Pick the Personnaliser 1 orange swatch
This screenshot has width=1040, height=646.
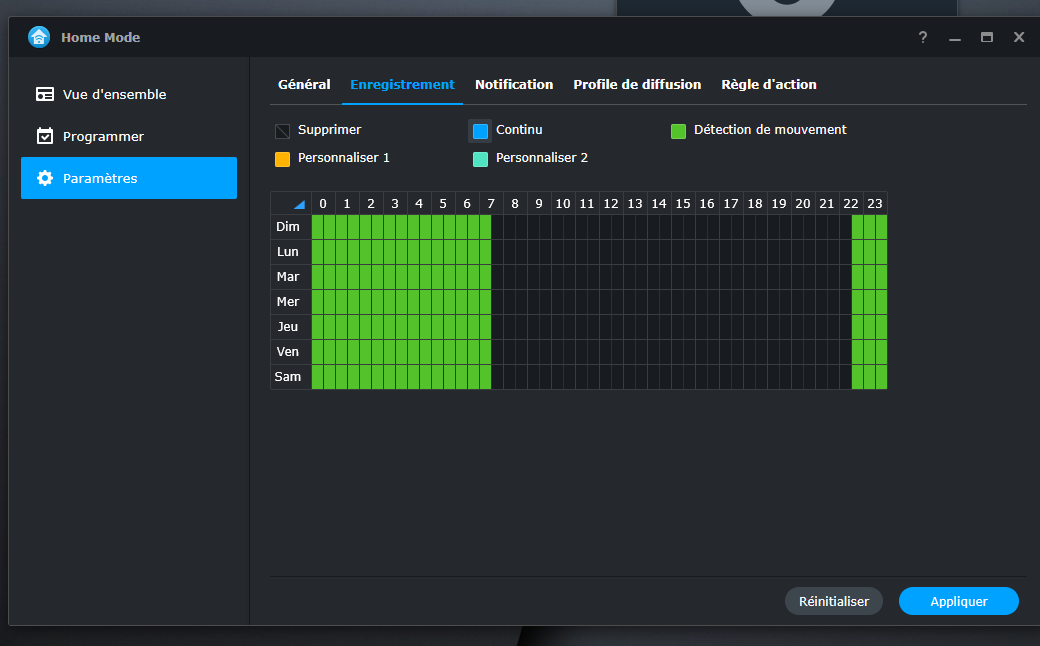282,159
